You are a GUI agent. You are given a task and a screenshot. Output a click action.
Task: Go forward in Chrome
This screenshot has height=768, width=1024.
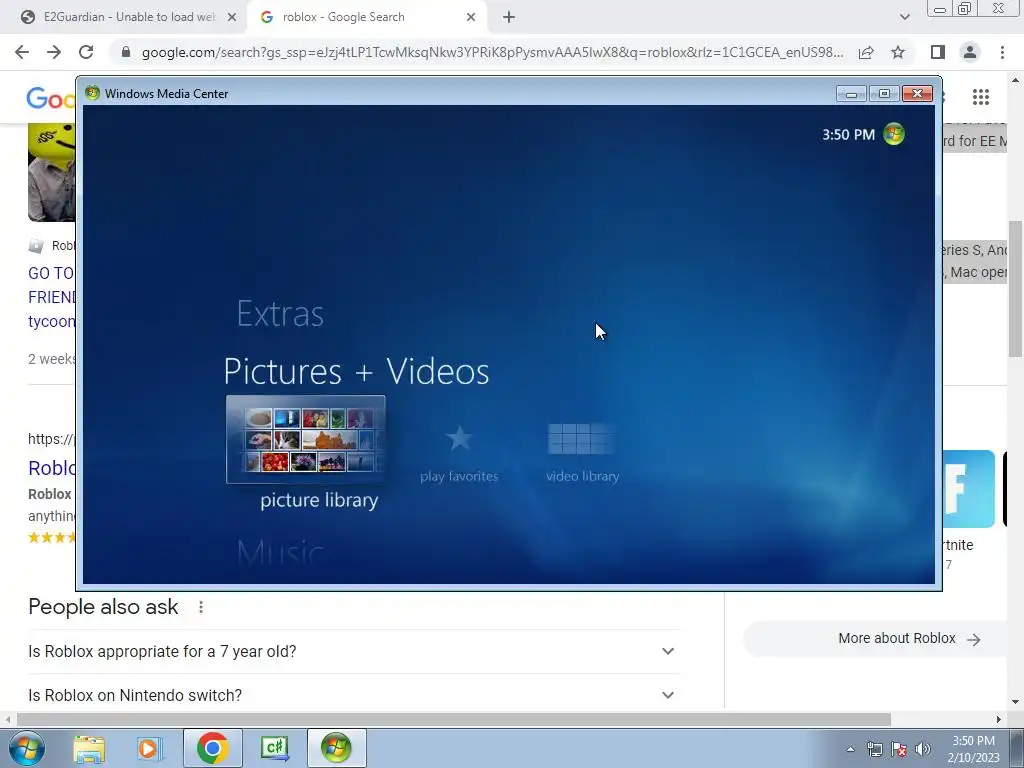(x=54, y=52)
